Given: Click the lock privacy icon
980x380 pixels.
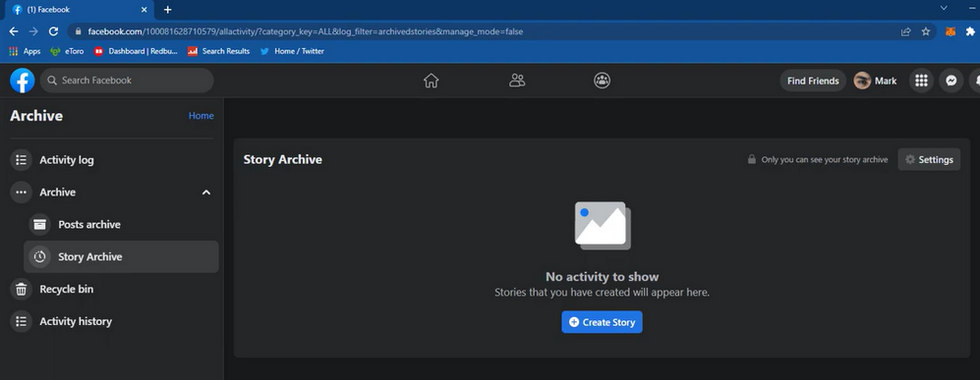Looking at the screenshot, I should (x=752, y=159).
